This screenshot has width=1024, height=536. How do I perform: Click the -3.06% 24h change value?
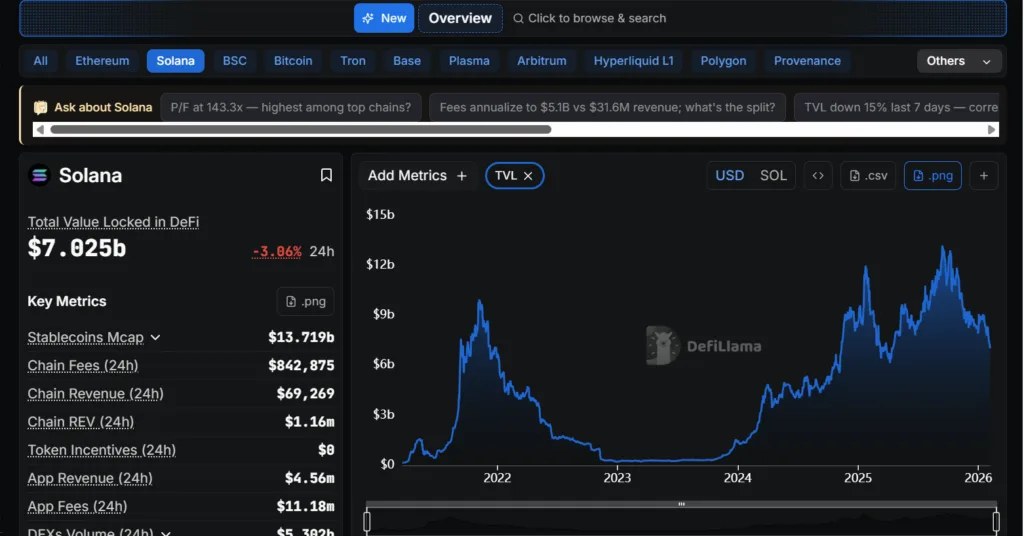click(277, 251)
